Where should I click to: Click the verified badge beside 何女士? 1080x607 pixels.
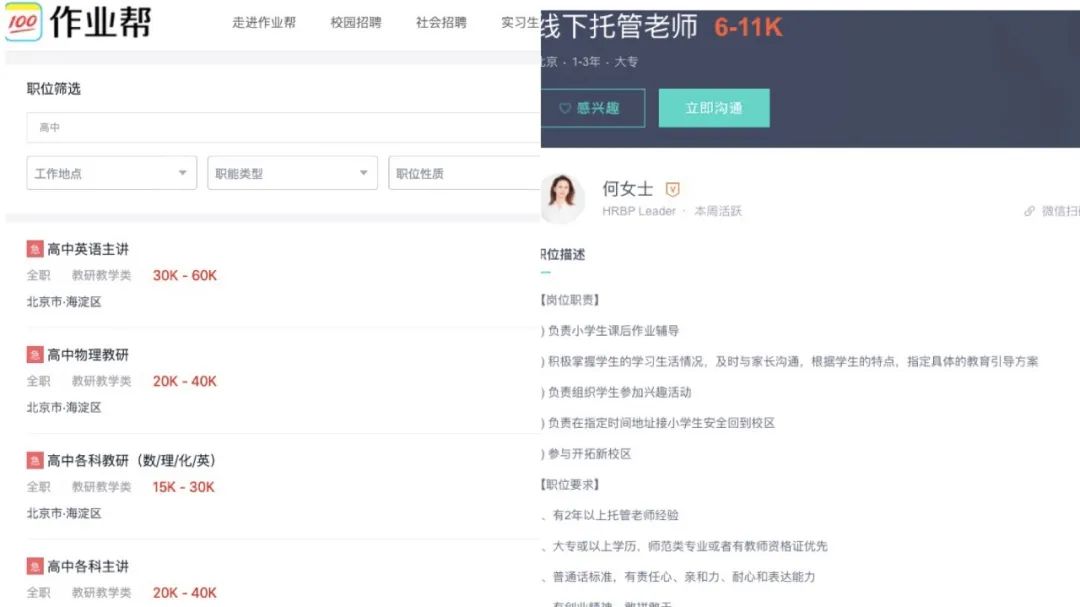[x=673, y=188]
